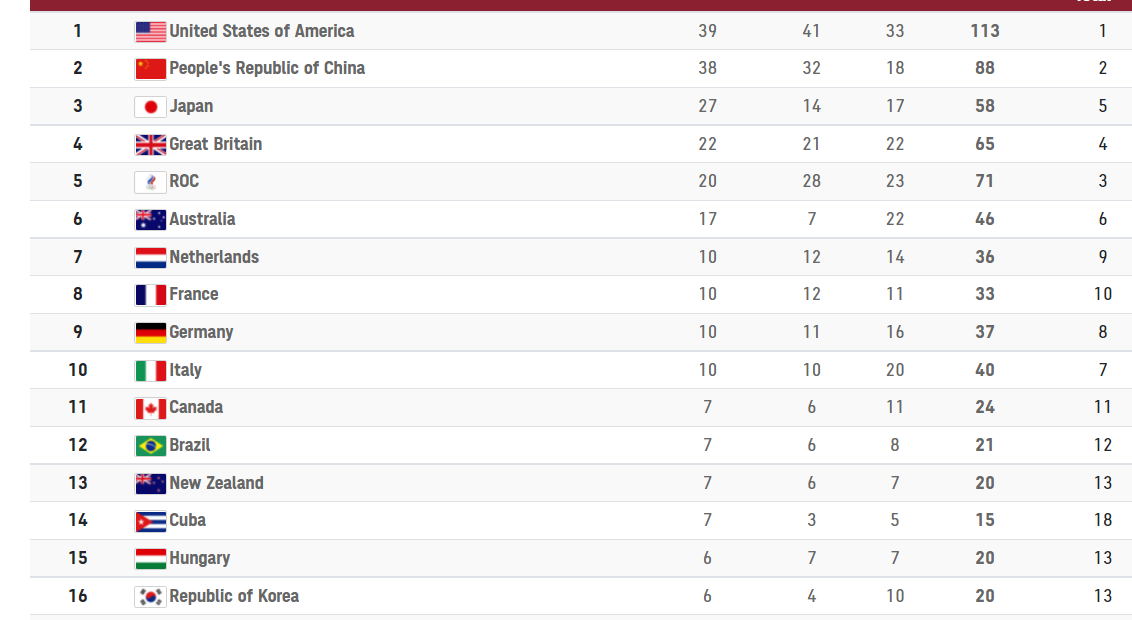Open the France country link
Viewport: 1132px width, 620px height.
[x=193, y=294]
